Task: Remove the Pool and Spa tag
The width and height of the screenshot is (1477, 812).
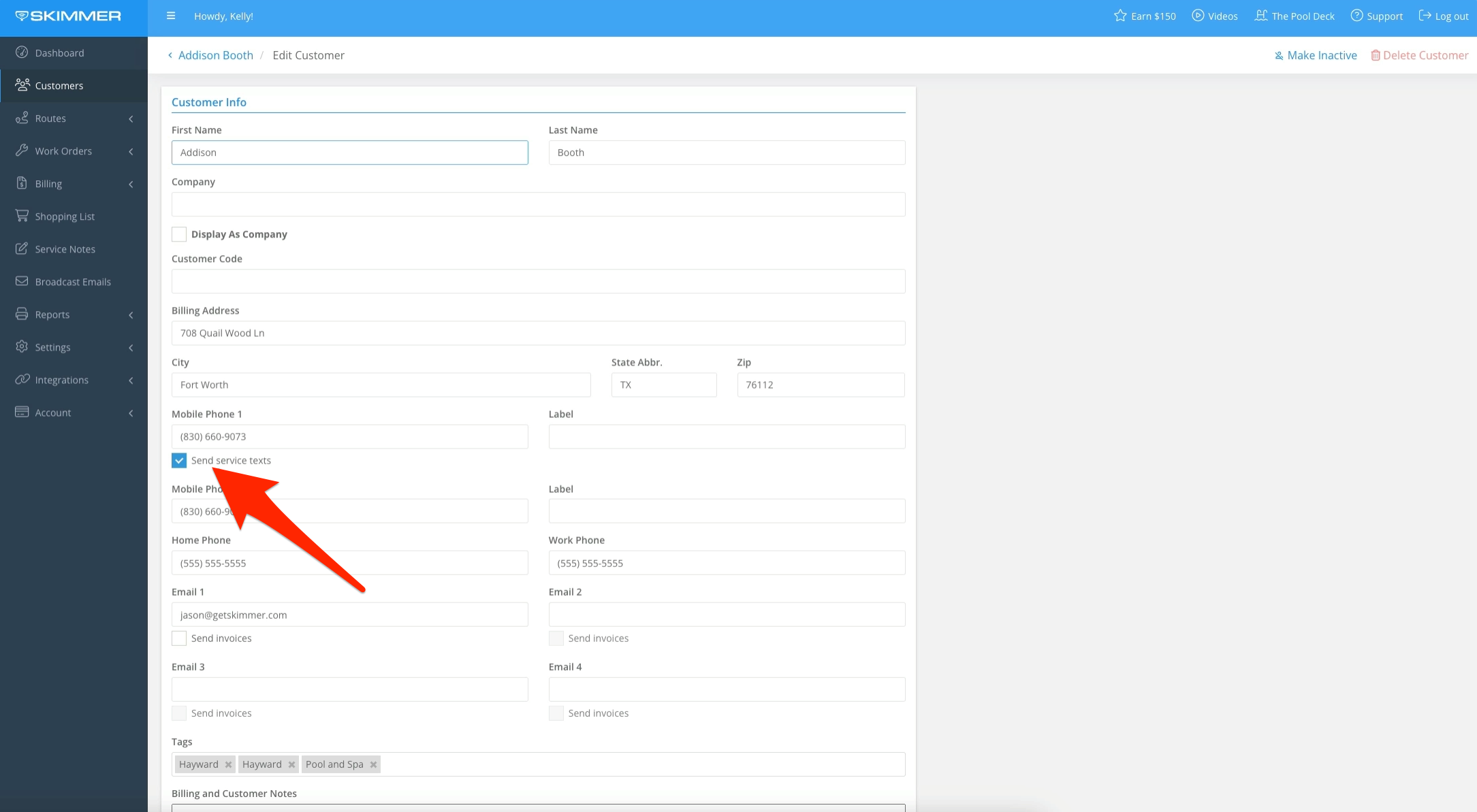Action: point(373,764)
